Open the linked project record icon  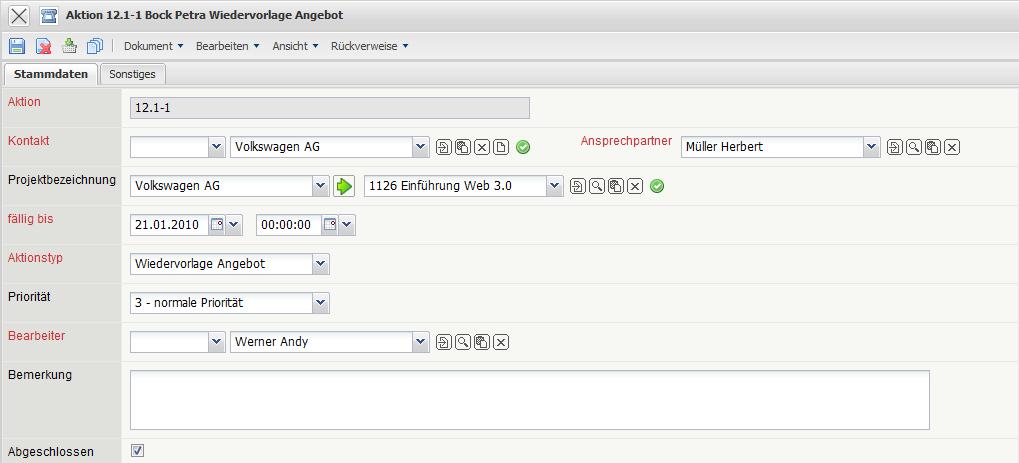point(577,187)
